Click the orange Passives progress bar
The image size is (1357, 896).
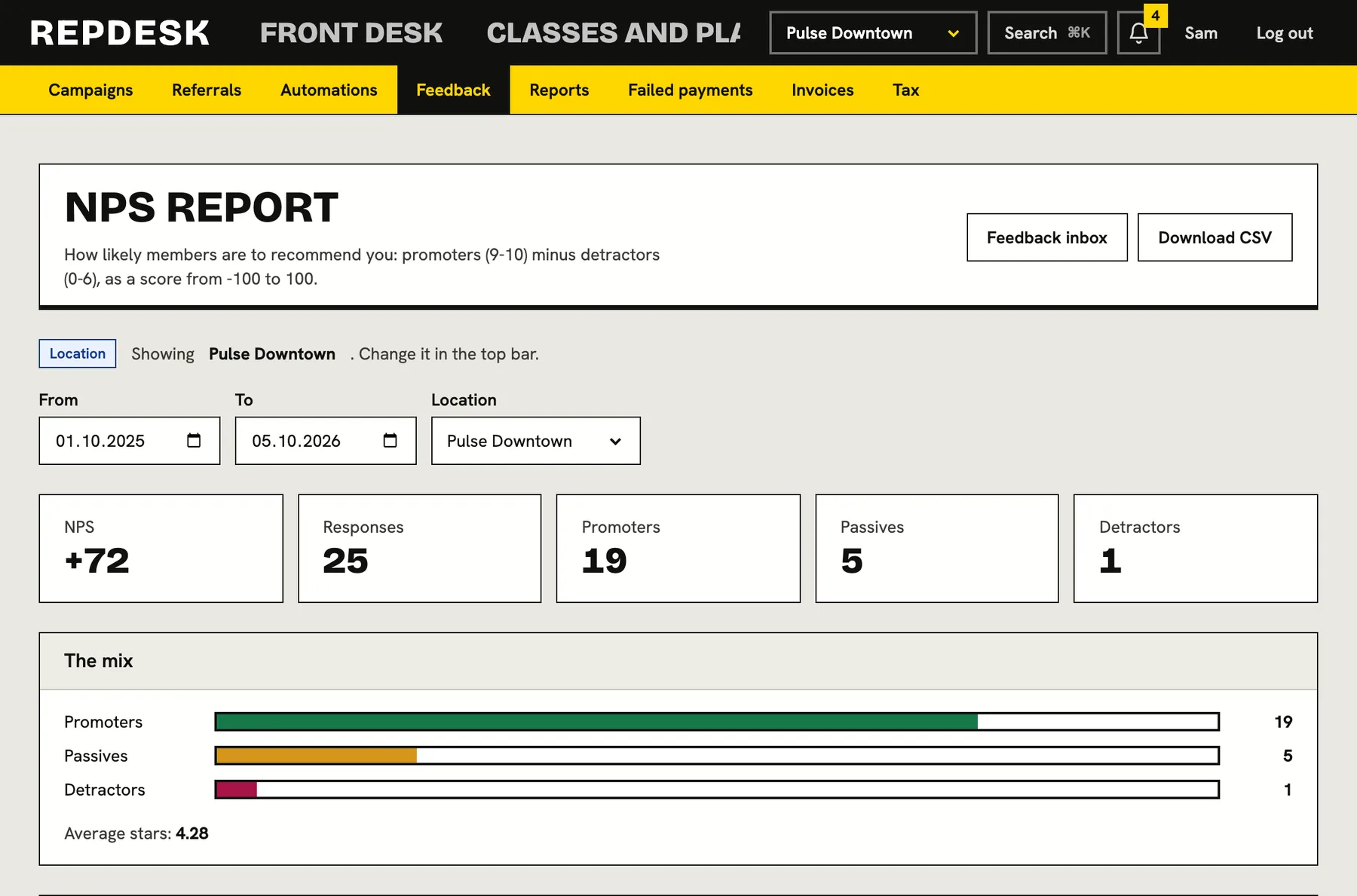click(x=716, y=756)
